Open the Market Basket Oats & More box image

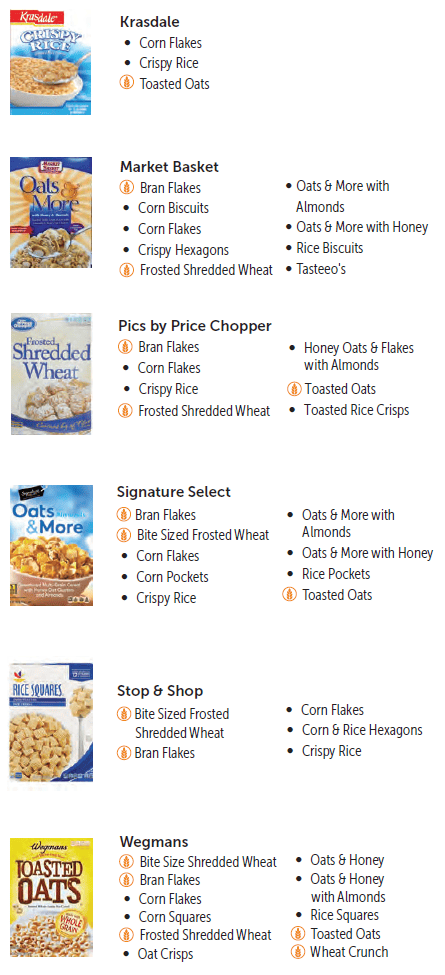51,212
